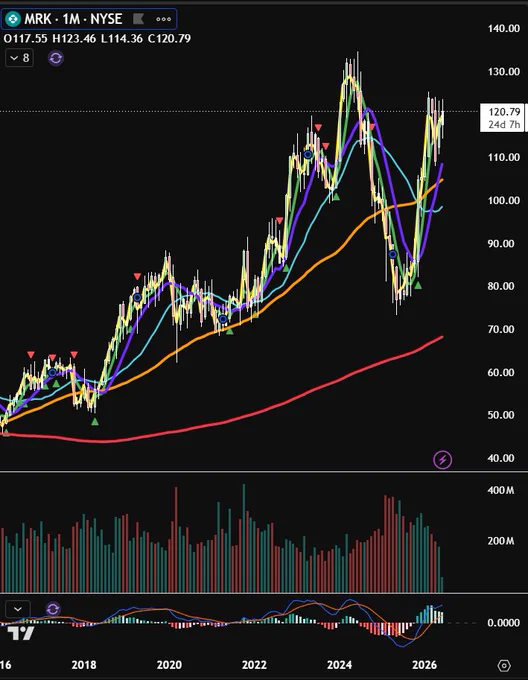Click the 50.00 price axis label
The height and width of the screenshot is (680, 528).
[501, 415]
